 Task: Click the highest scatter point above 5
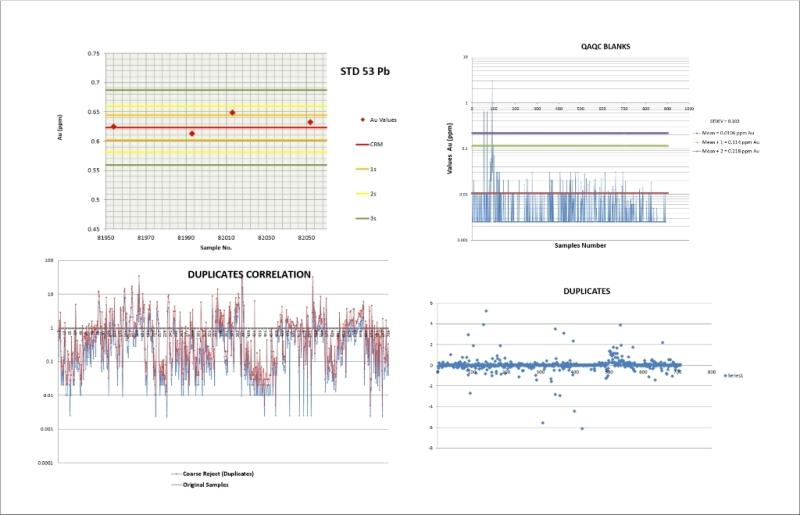486,311
